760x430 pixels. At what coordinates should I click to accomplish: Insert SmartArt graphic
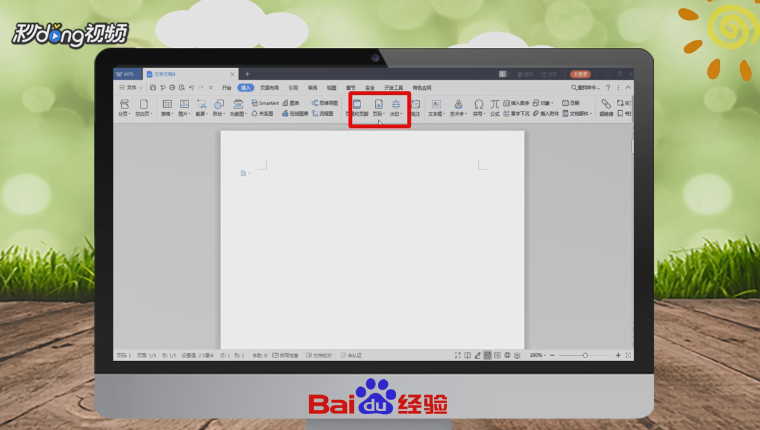(265, 103)
